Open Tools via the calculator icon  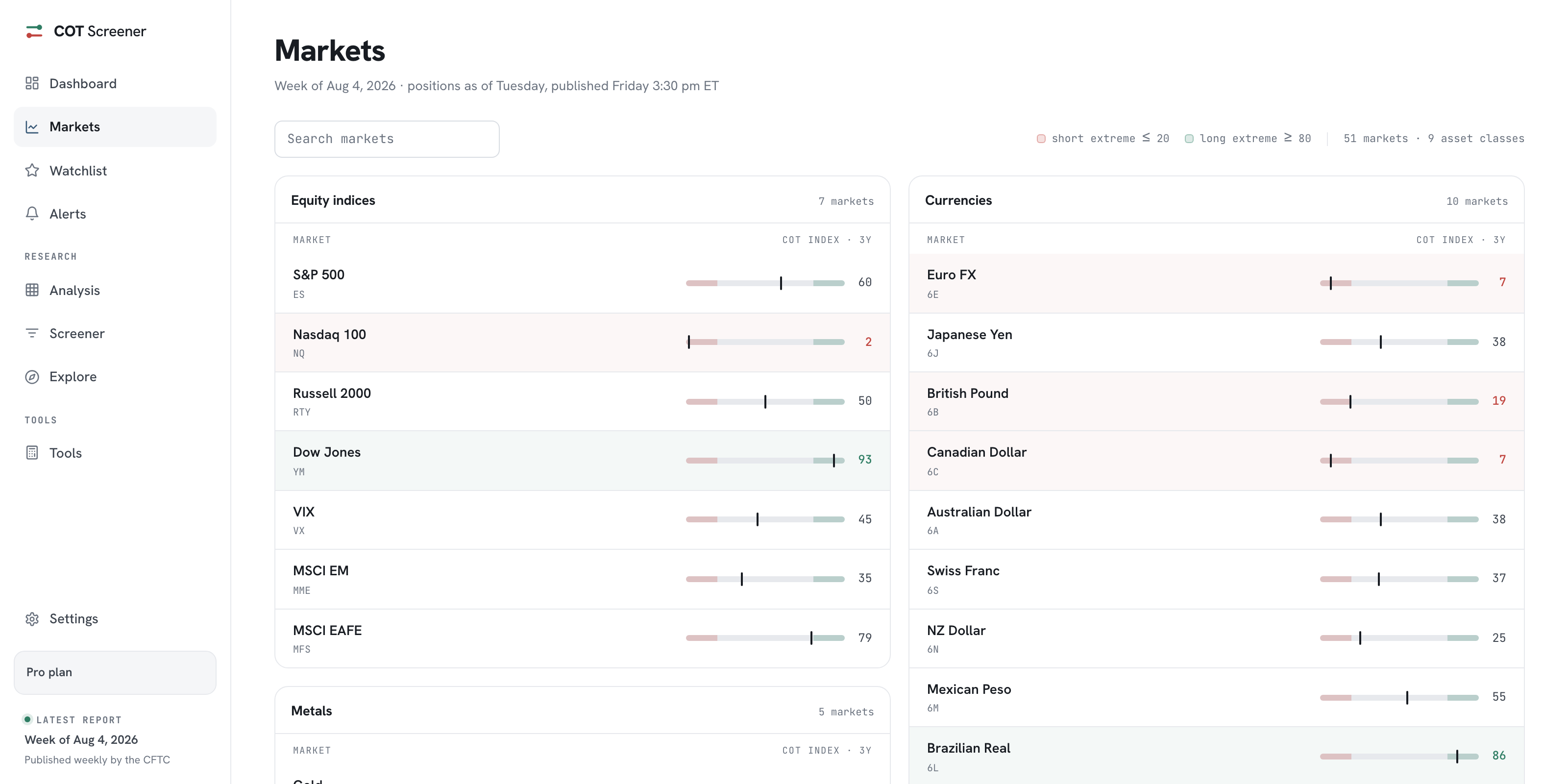[32, 453]
